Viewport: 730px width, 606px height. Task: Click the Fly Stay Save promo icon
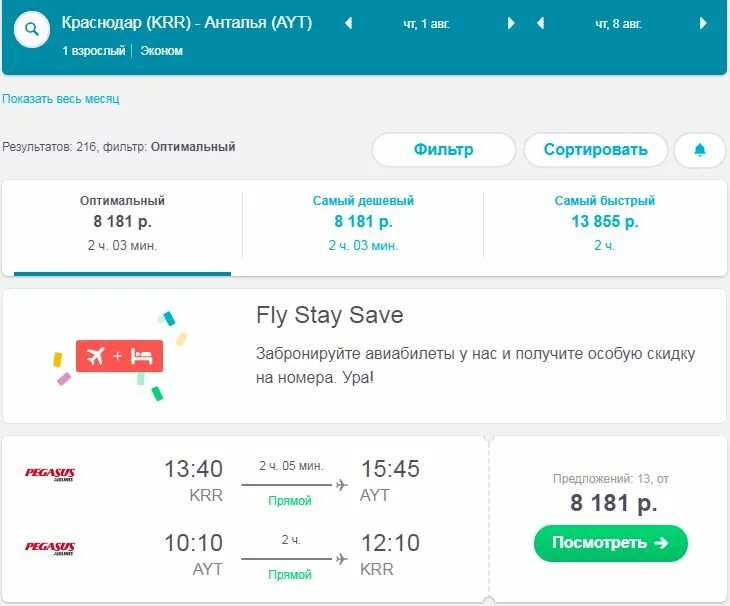[x=119, y=356]
